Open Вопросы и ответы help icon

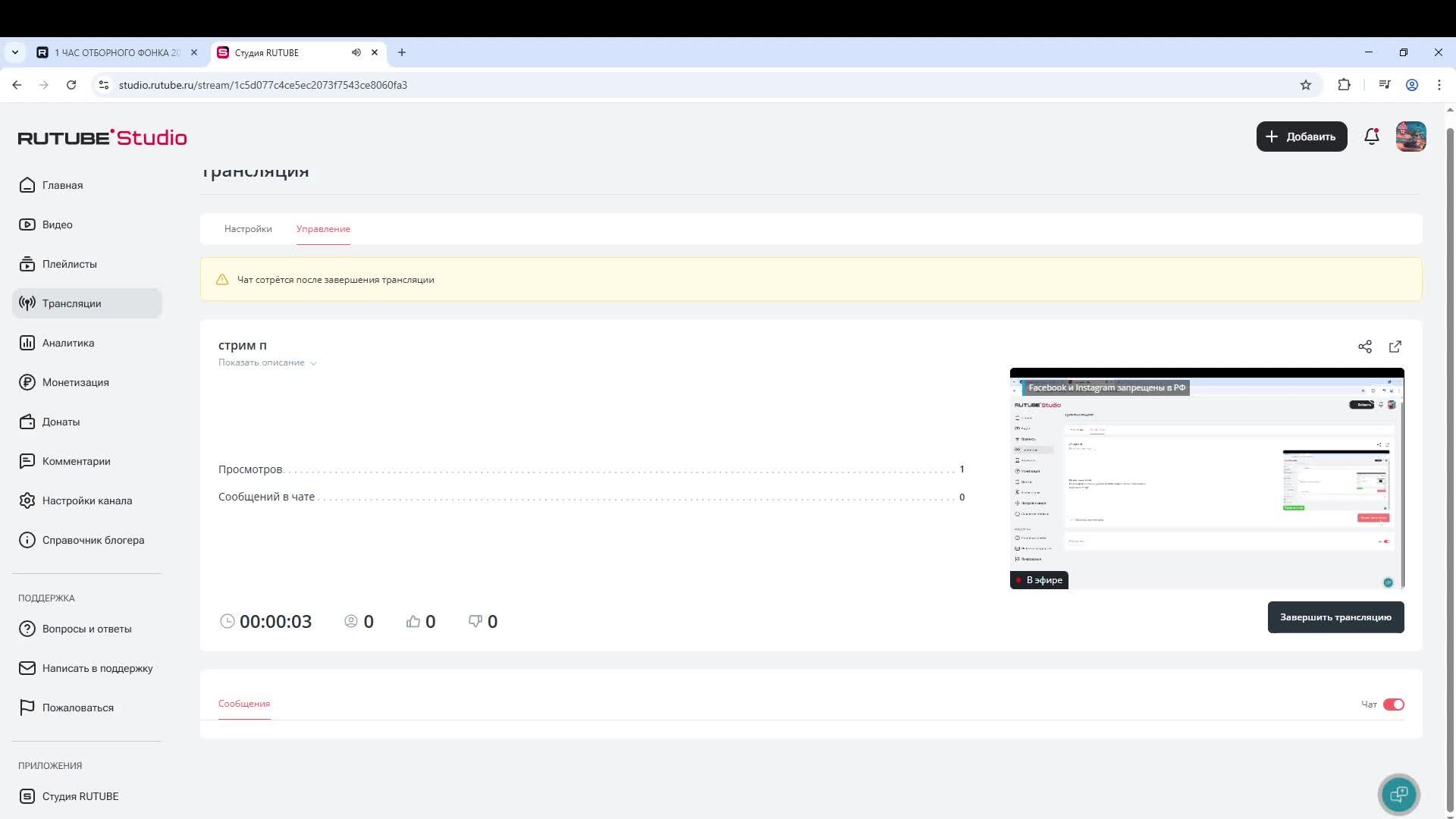tap(27, 629)
